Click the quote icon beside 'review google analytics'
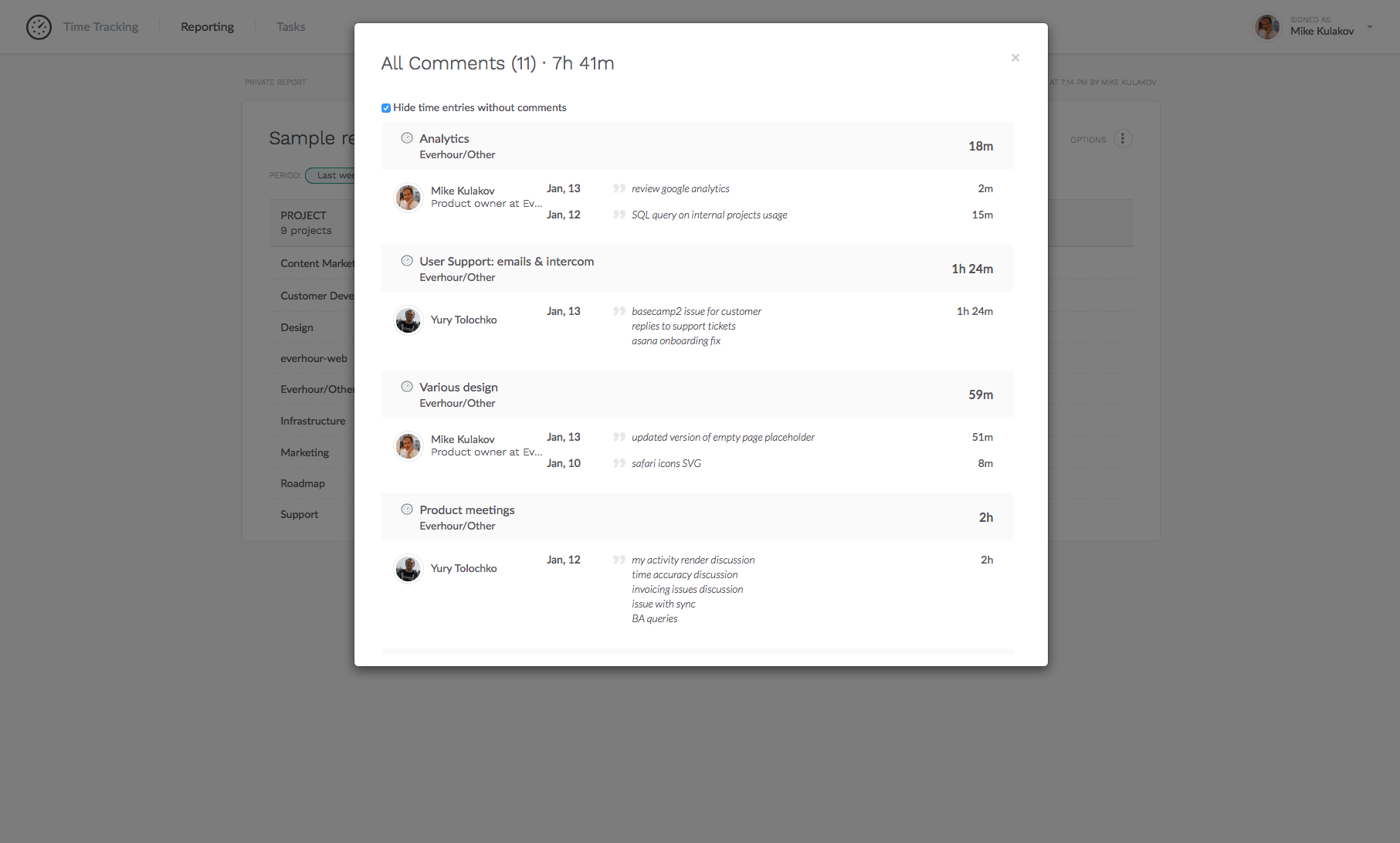The image size is (1400, 843). [x=619, y=188]
